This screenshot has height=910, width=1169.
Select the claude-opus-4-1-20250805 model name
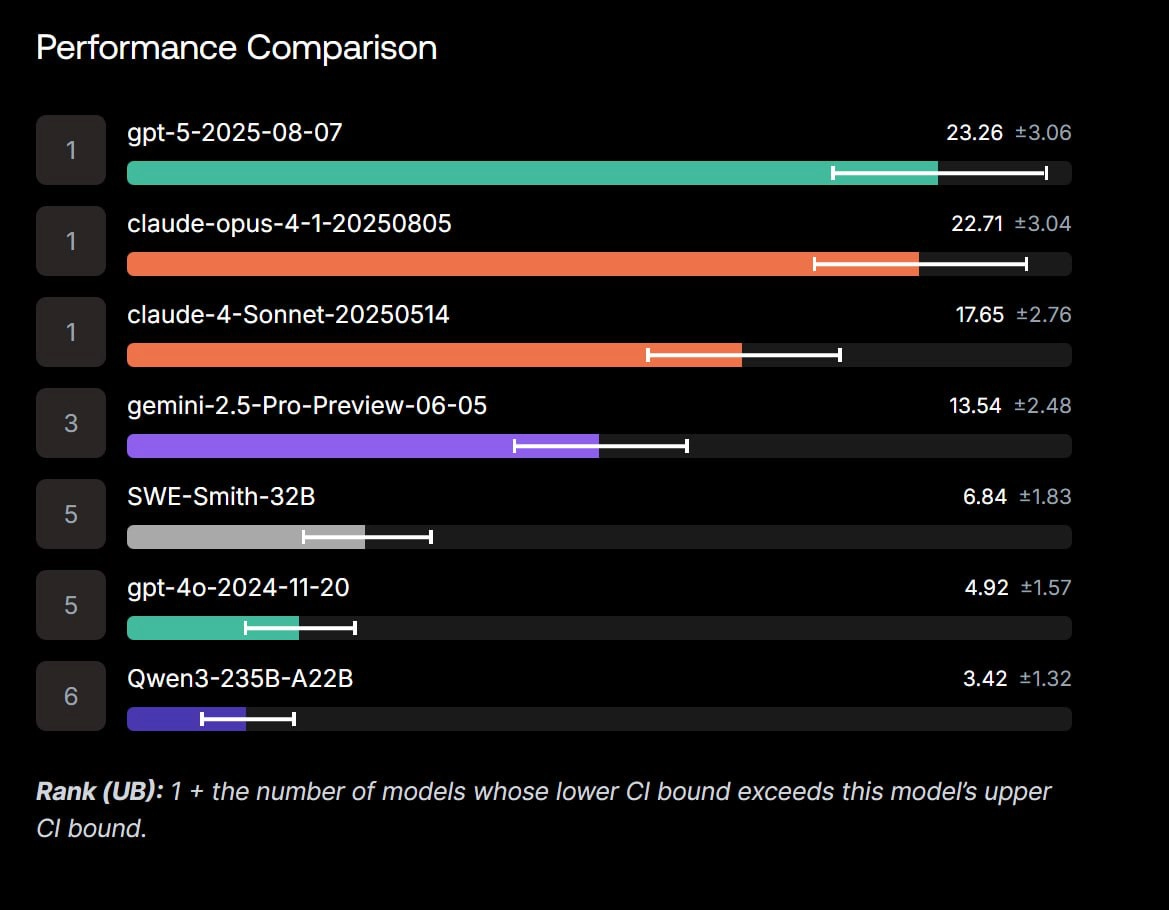click(289, 223)
